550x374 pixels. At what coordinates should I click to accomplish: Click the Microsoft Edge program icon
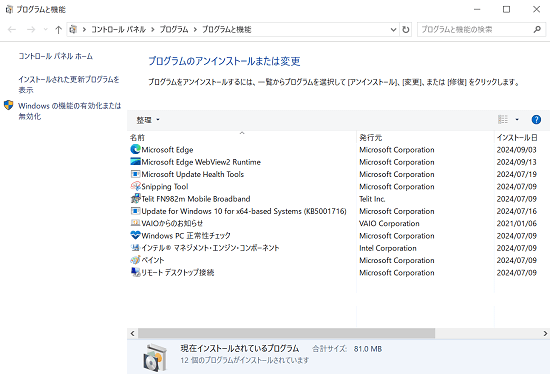tap(135, 149)
